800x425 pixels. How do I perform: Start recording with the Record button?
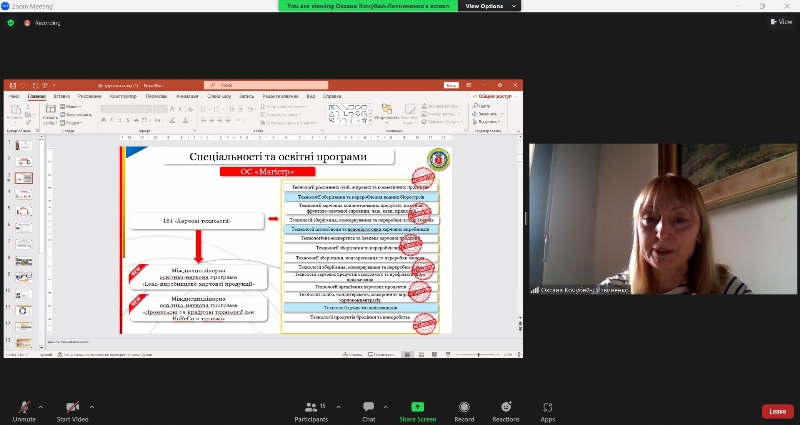pos(464,411)
